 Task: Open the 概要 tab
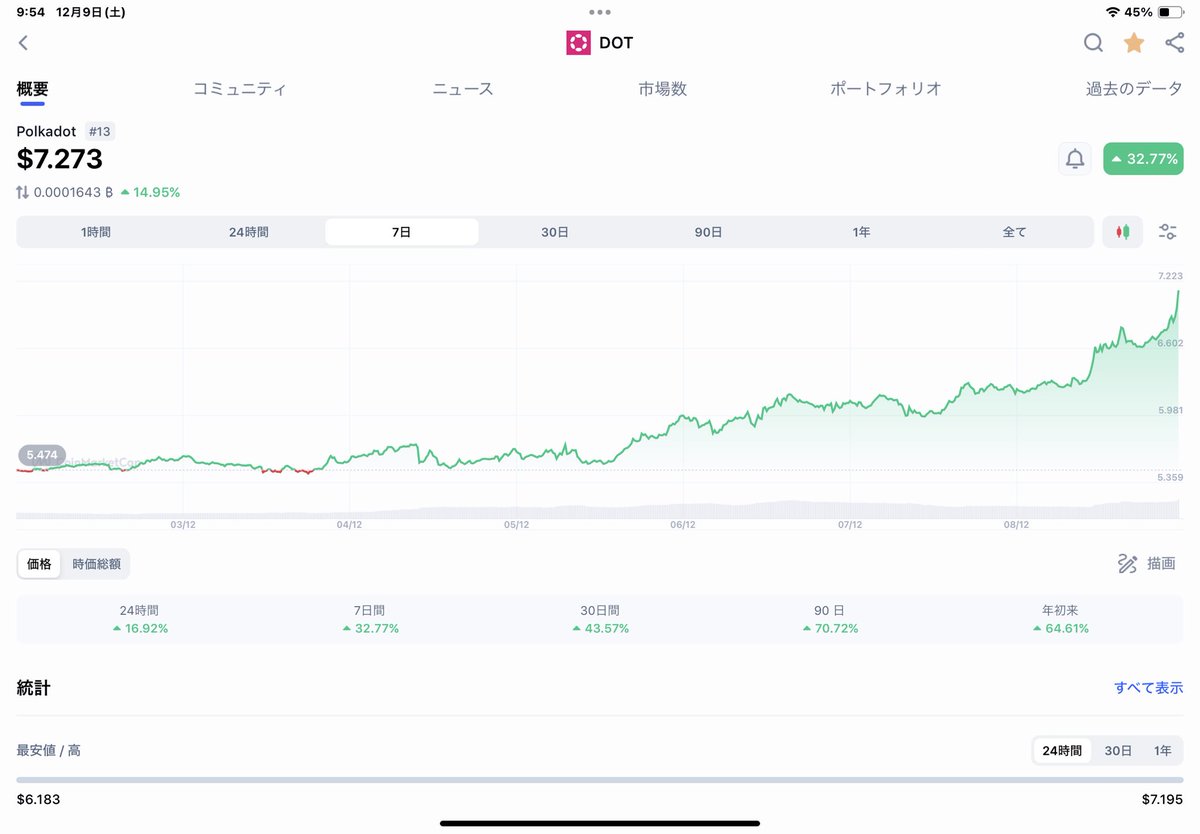pyautogui.click(x=33, y=89)
